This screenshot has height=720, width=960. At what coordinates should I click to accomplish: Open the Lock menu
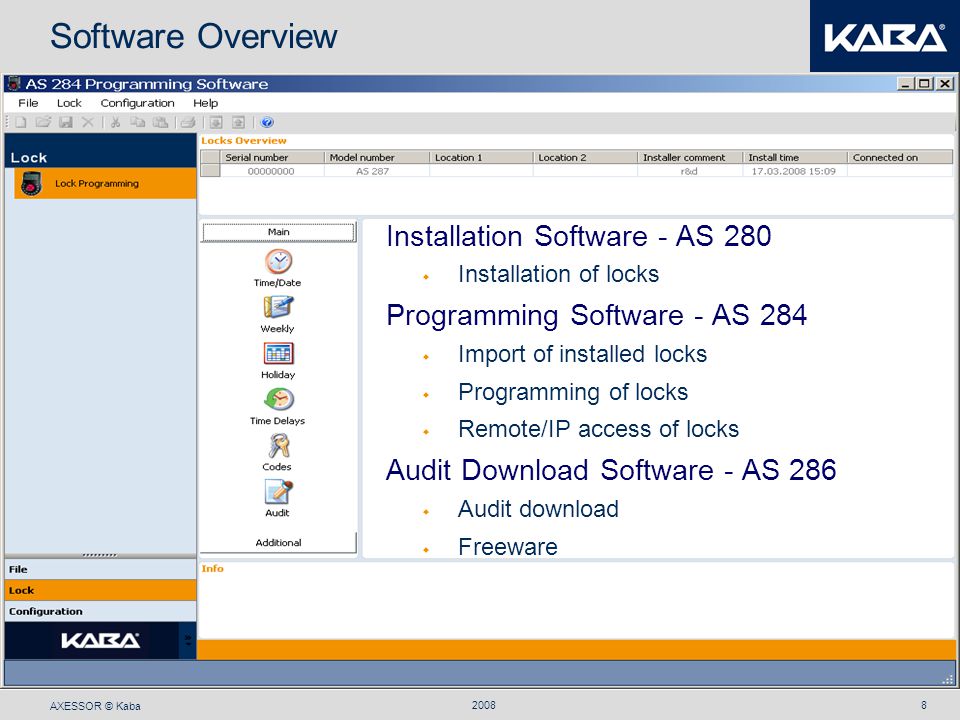69,103
